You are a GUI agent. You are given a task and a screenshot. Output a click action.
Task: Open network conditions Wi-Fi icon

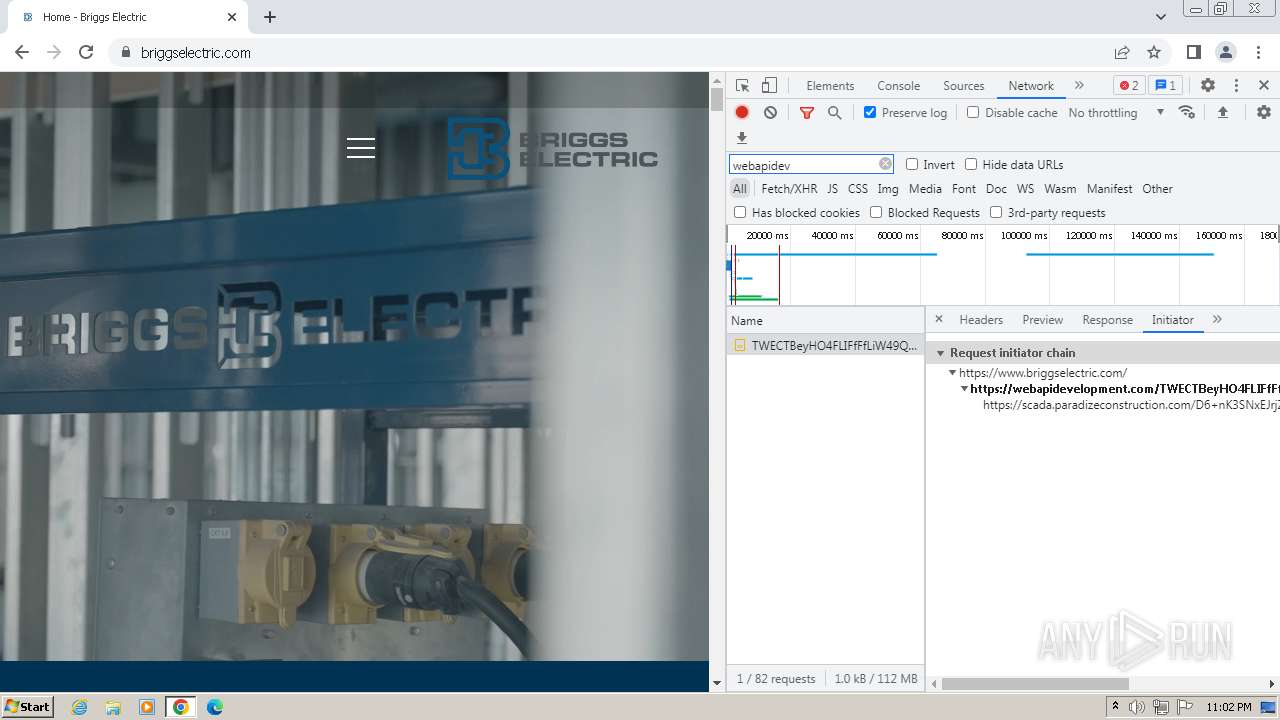tap(1187, 112)
